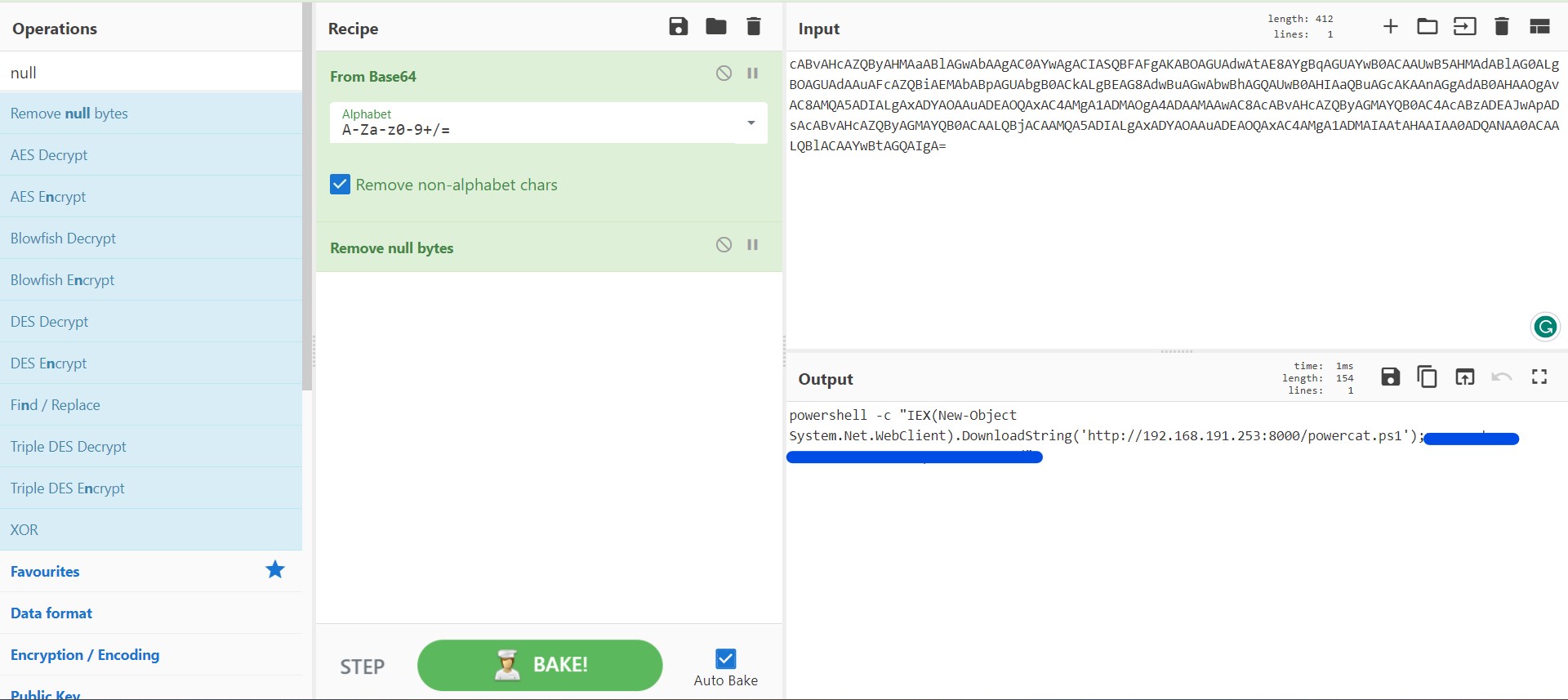Save the current recipe
This screenshot has height=700, width=1568.
[x=678, y=27]
